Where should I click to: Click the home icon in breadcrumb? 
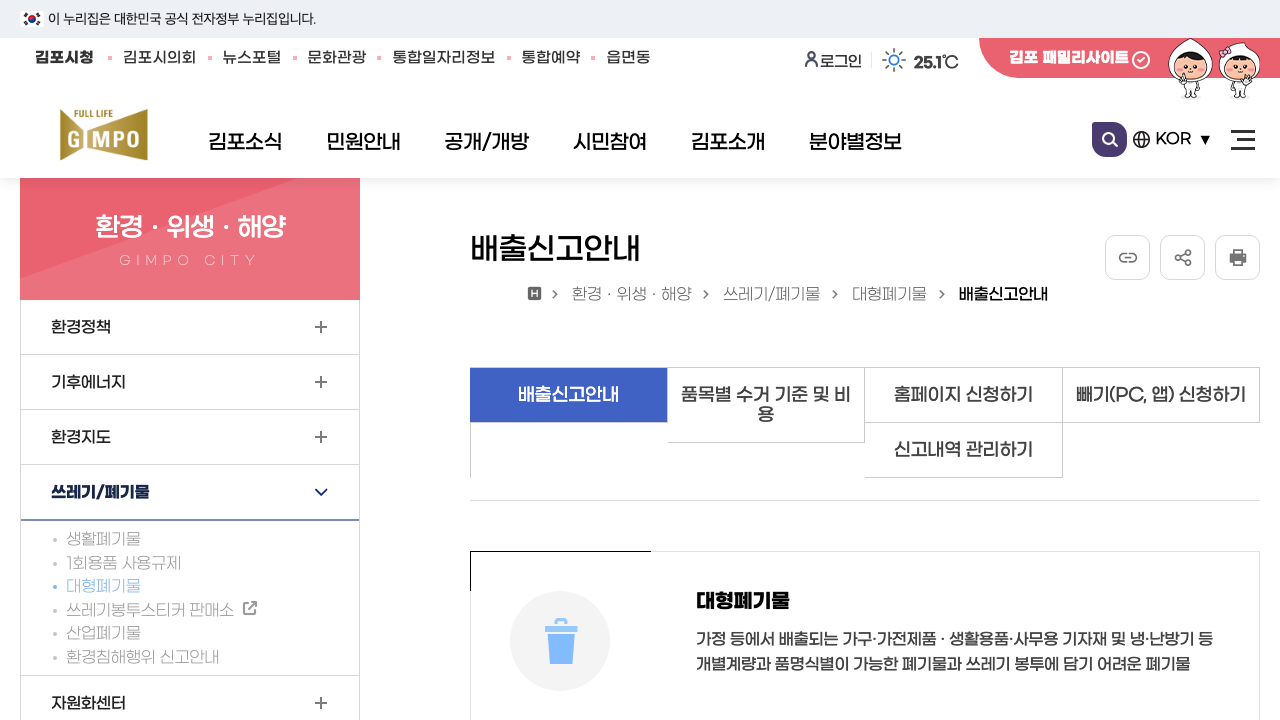tap(534, 293)
